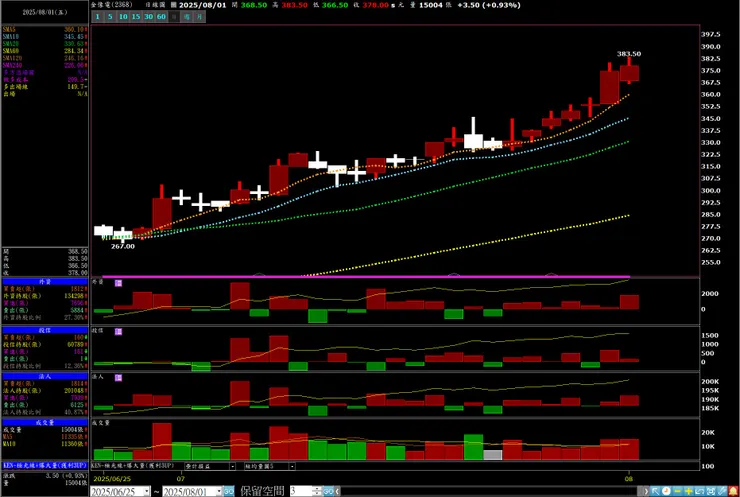
Task: Open the 短均量圖5 indicator dropdown
Action: [292, 466]
